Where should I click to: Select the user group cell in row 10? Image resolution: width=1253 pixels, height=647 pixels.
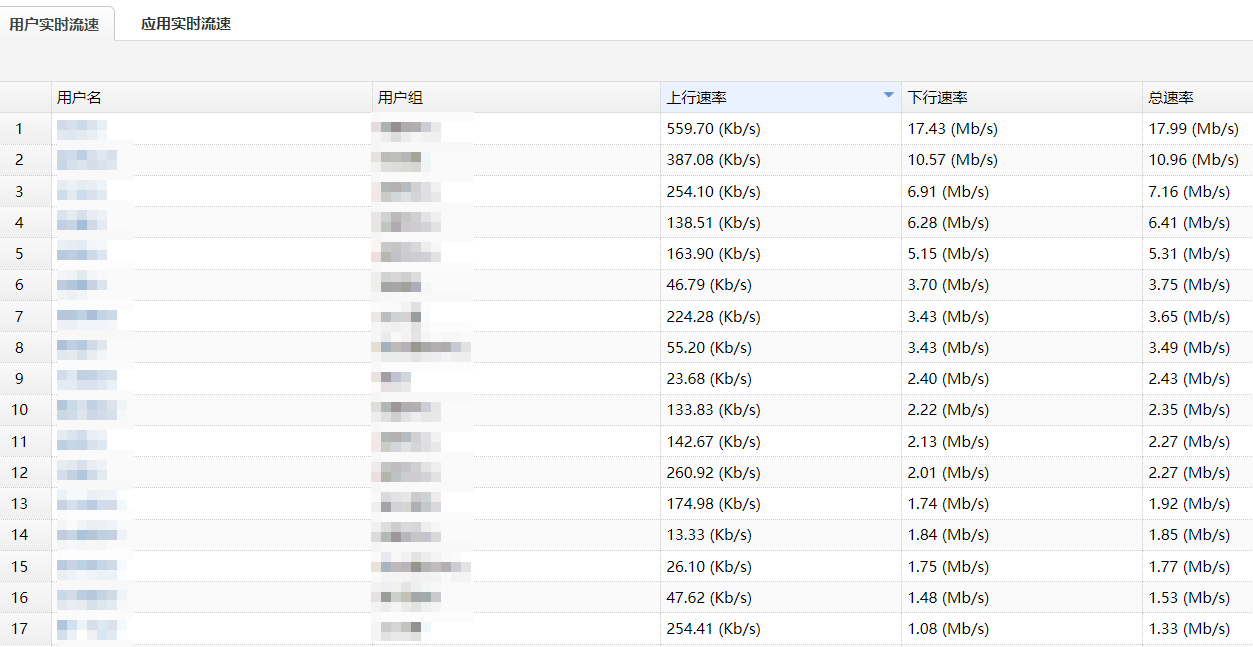click(x=406, y=410)
